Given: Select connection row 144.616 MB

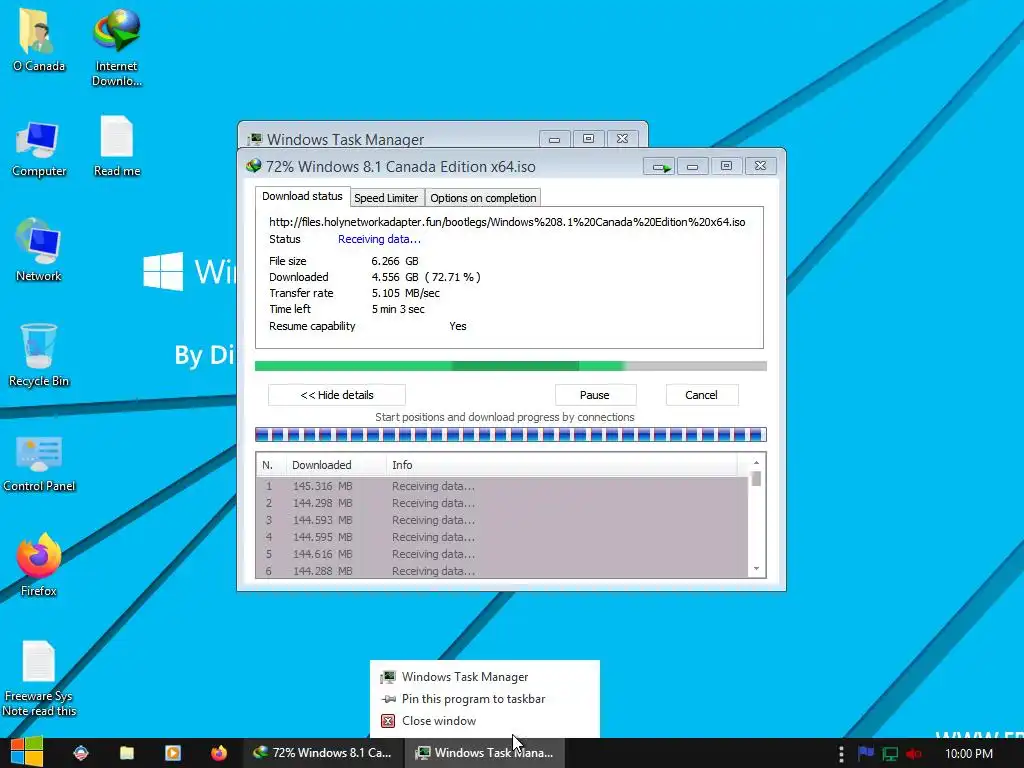Looking at the screenshot, I should click(x=502, y=554).
